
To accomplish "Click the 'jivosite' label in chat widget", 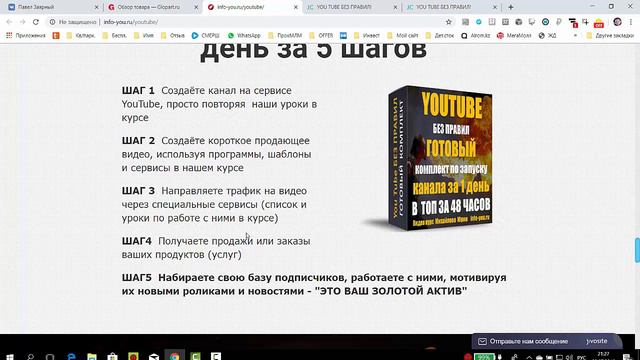I will (x=597, y=341).
